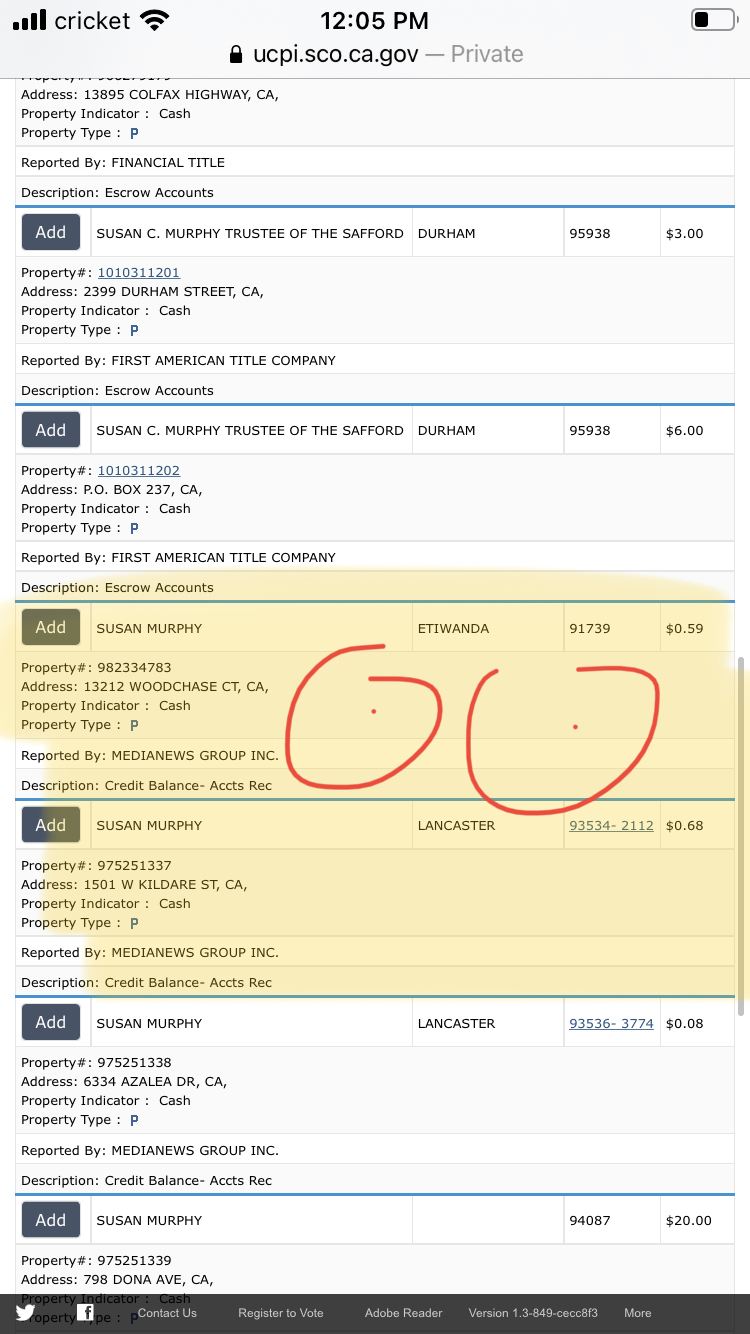
Task: Open the More footer menu
Action: tap(638, 1313)
